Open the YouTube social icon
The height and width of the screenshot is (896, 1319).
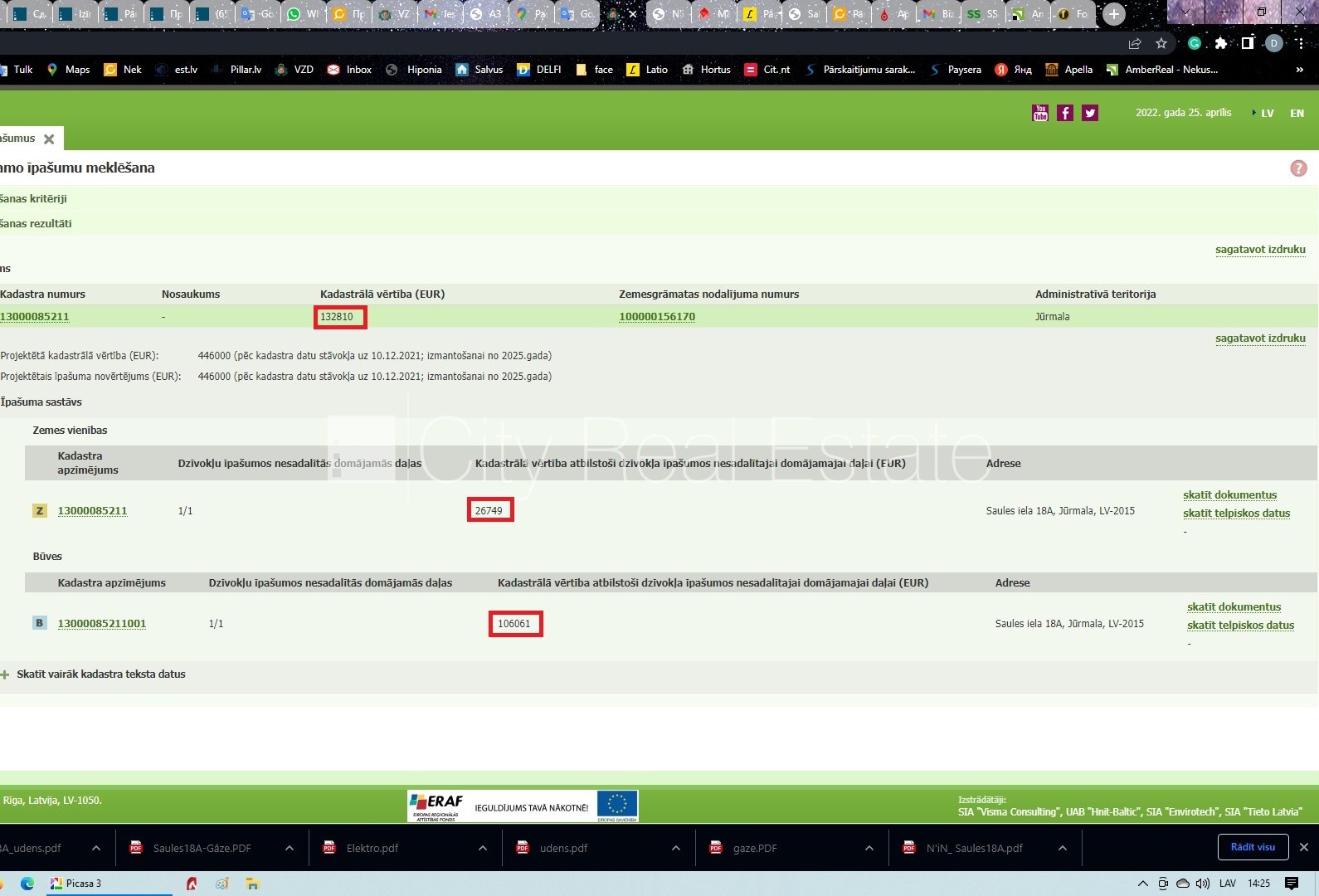(1039, 113)
